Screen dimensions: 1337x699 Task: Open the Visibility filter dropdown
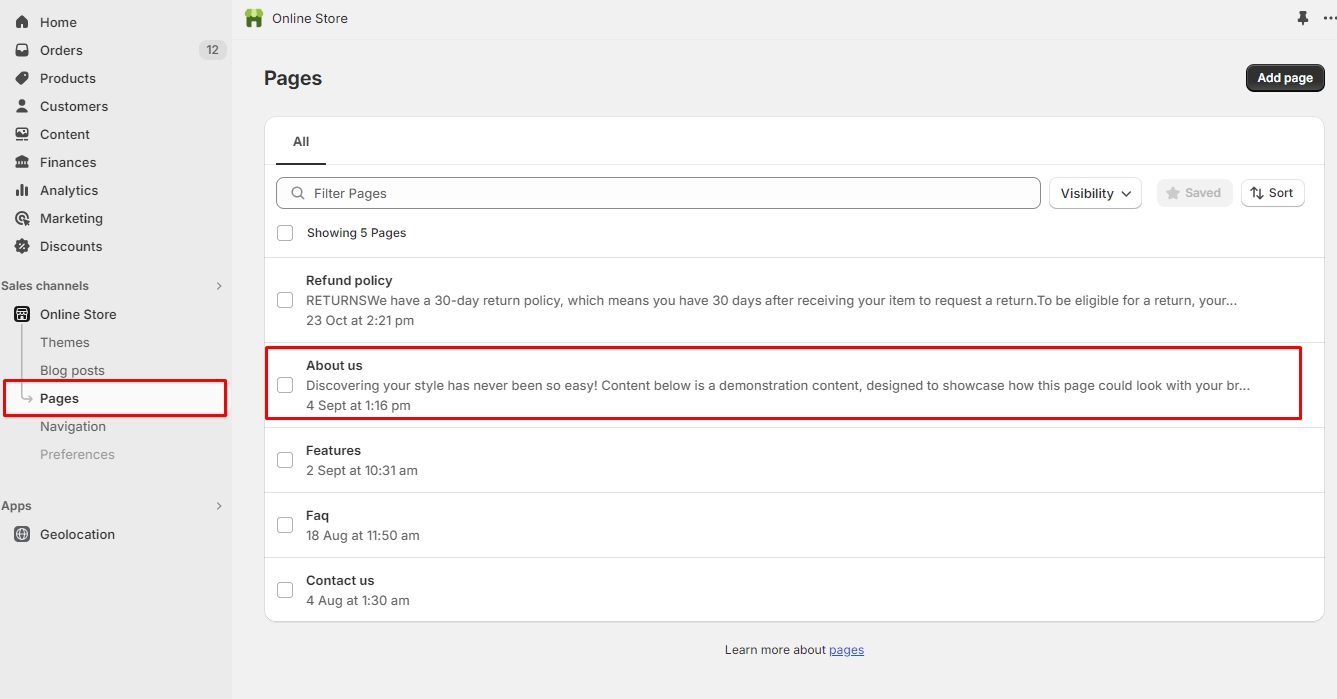point(1095,193)
